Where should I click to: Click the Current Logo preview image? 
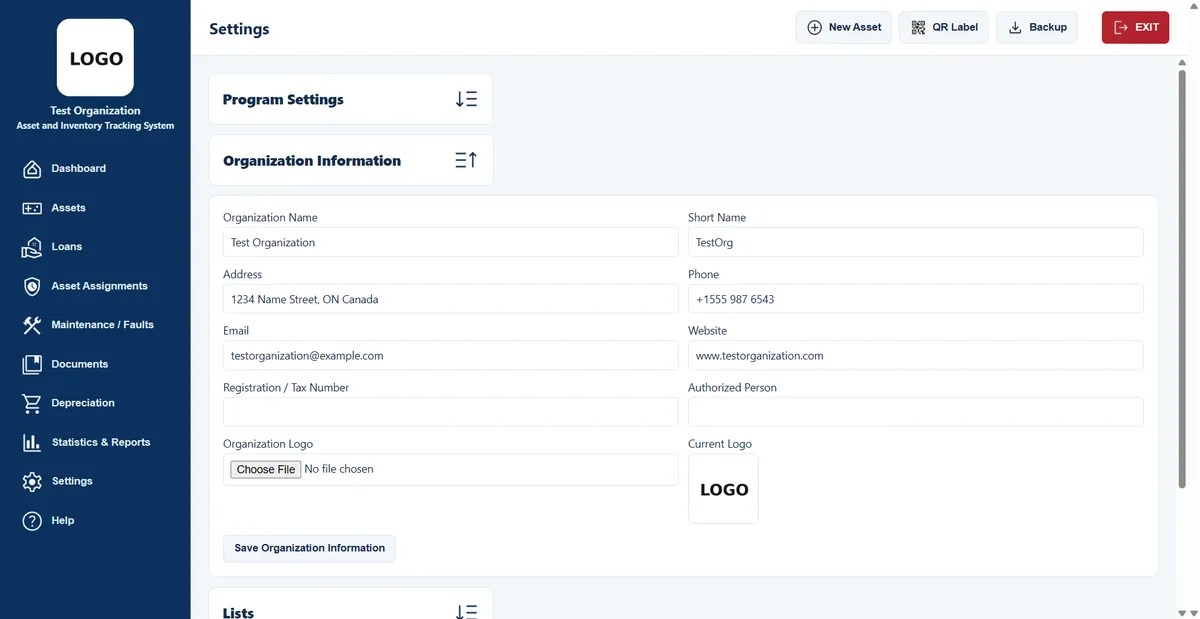(723, 489)
